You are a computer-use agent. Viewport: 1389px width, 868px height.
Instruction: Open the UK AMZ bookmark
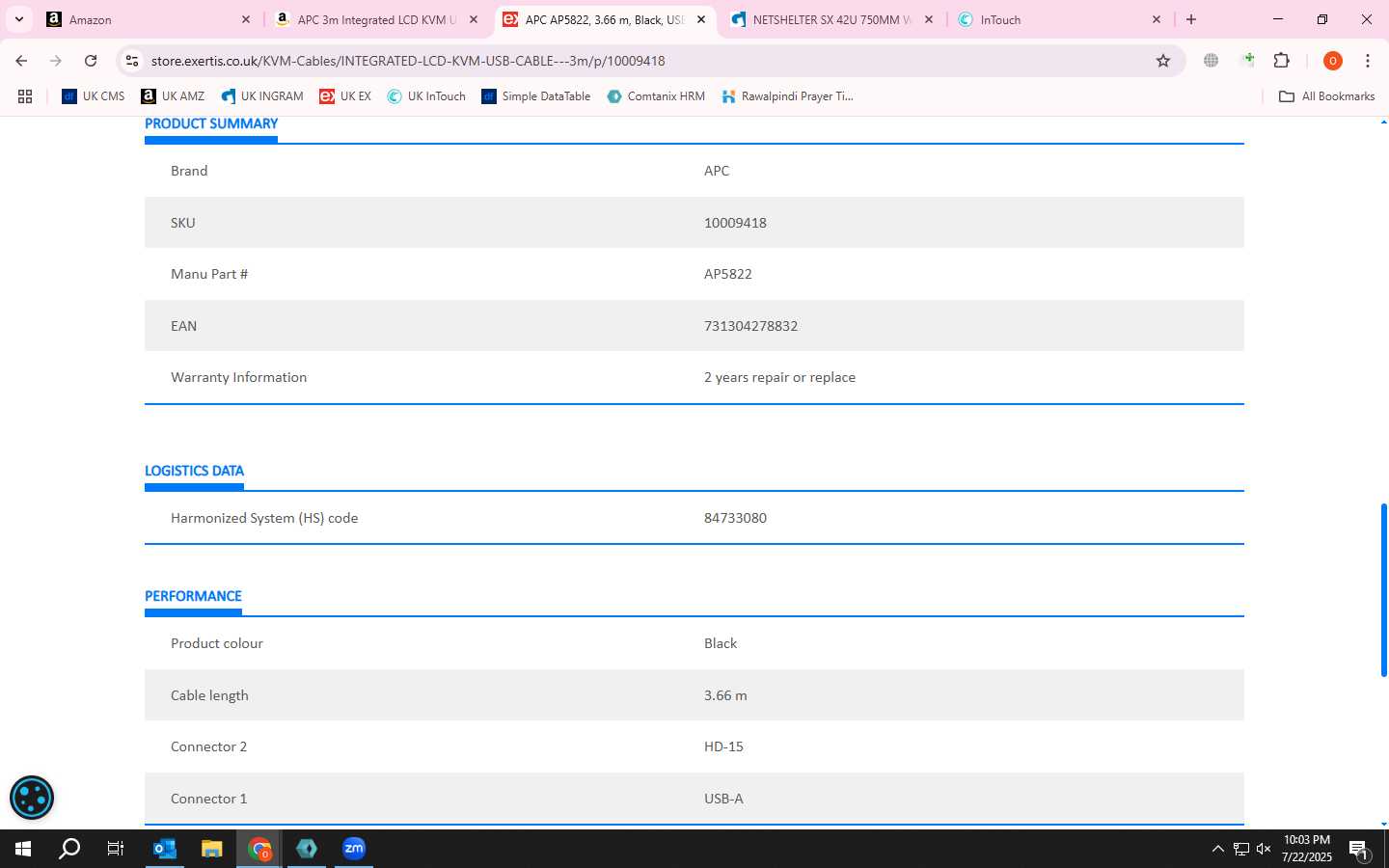173,96
